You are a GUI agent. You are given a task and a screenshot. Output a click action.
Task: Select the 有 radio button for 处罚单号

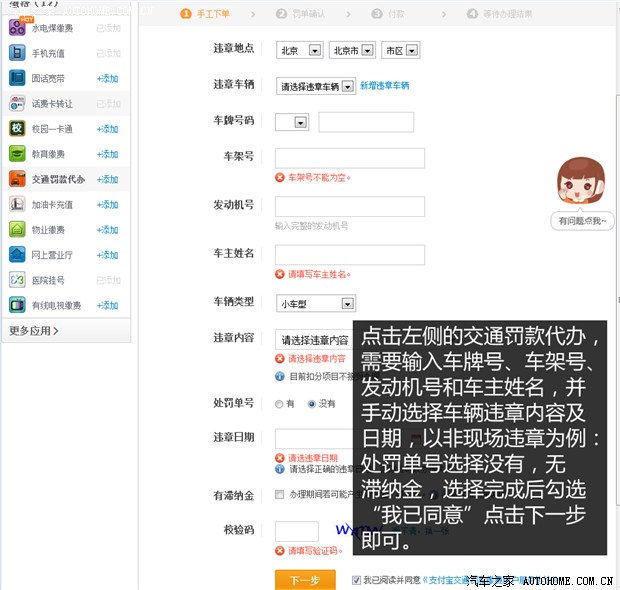pos(279,404)
